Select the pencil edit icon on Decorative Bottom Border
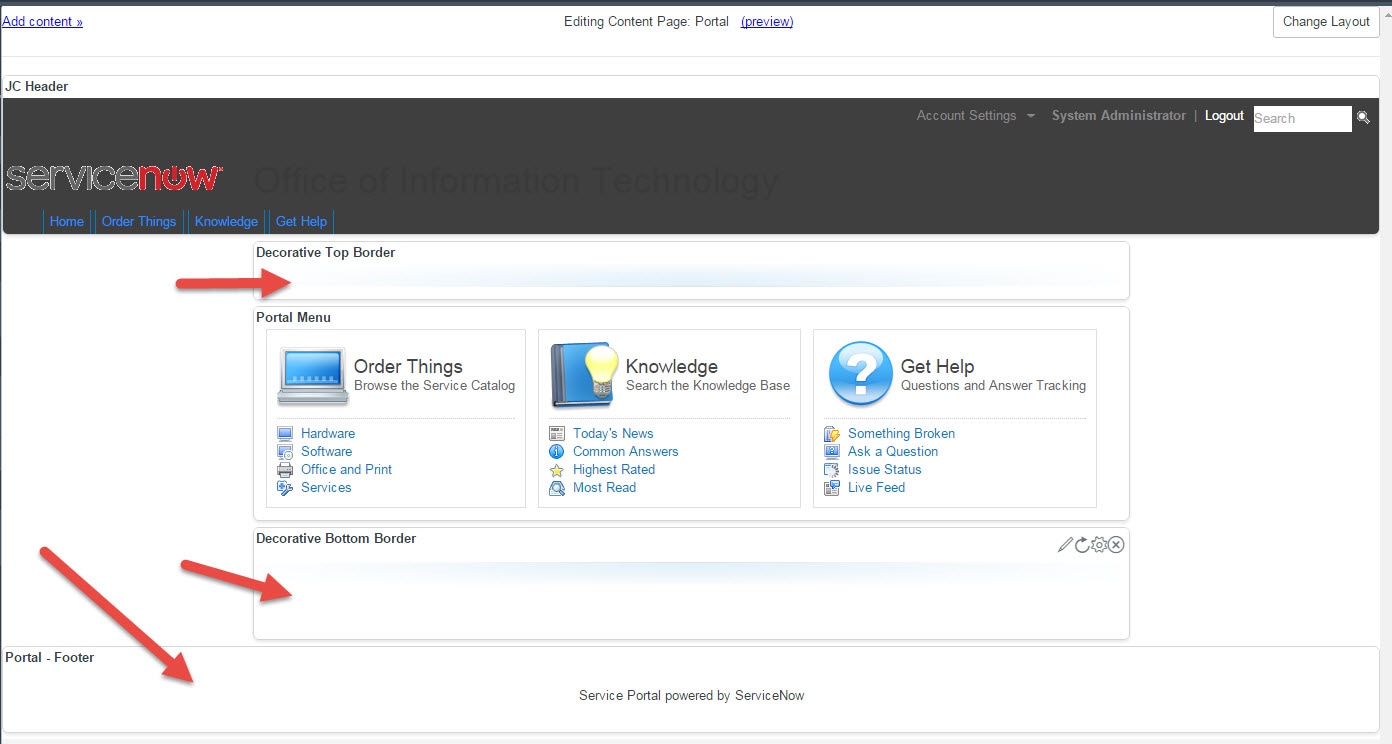The width and height of the screenshot is (1392, 744). (1064, 544)
